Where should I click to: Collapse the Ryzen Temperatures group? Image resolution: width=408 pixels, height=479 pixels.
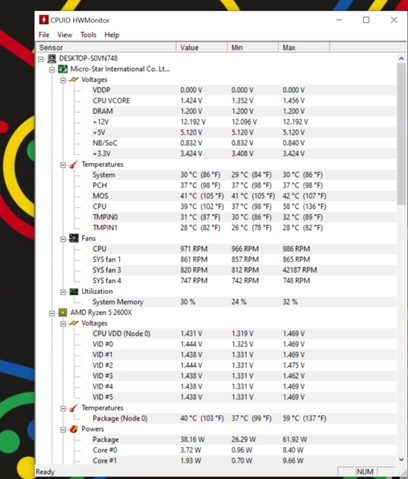click(x=63, y=408)
